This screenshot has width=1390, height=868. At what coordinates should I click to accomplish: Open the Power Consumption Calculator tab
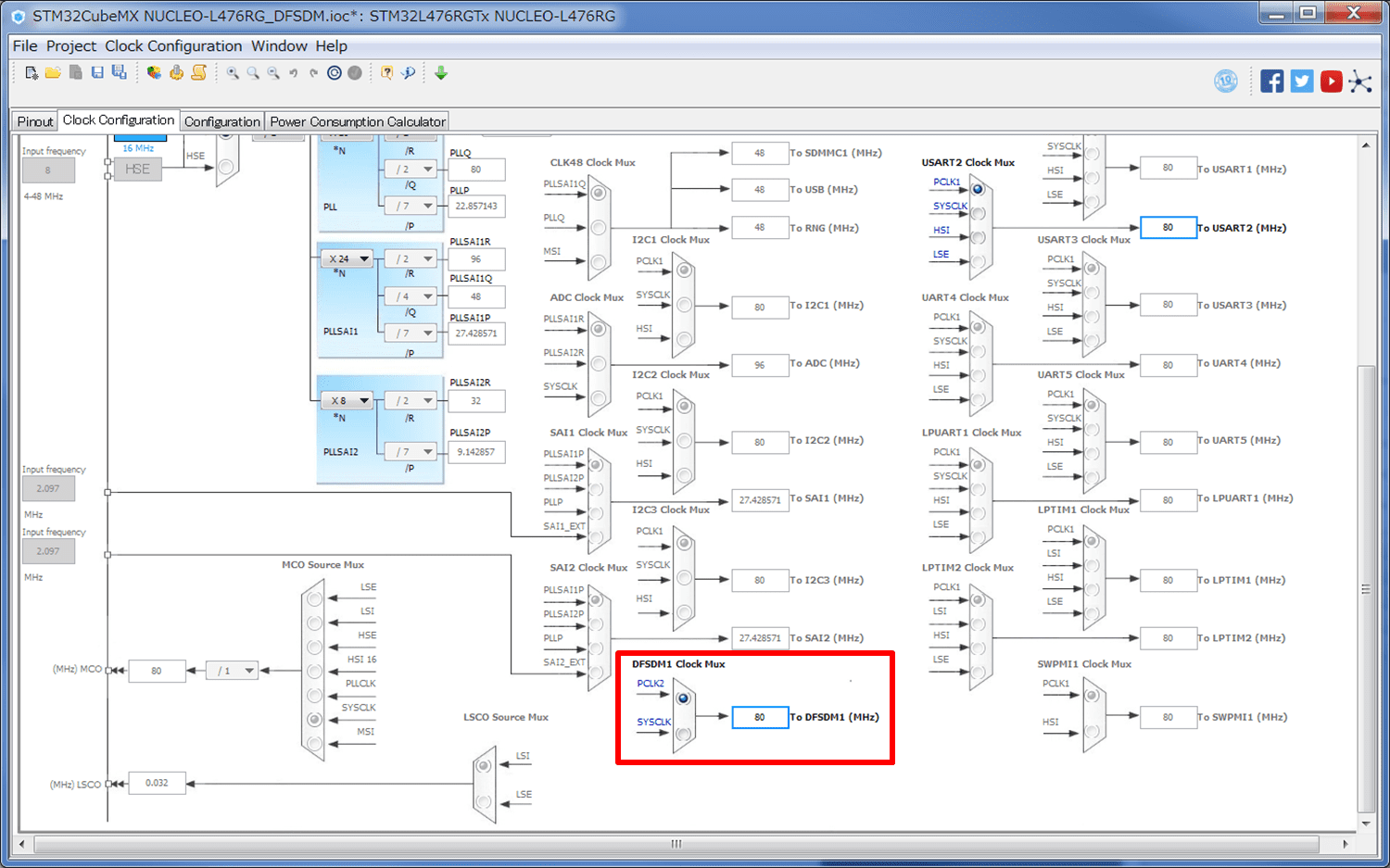(x=358, y=121)
